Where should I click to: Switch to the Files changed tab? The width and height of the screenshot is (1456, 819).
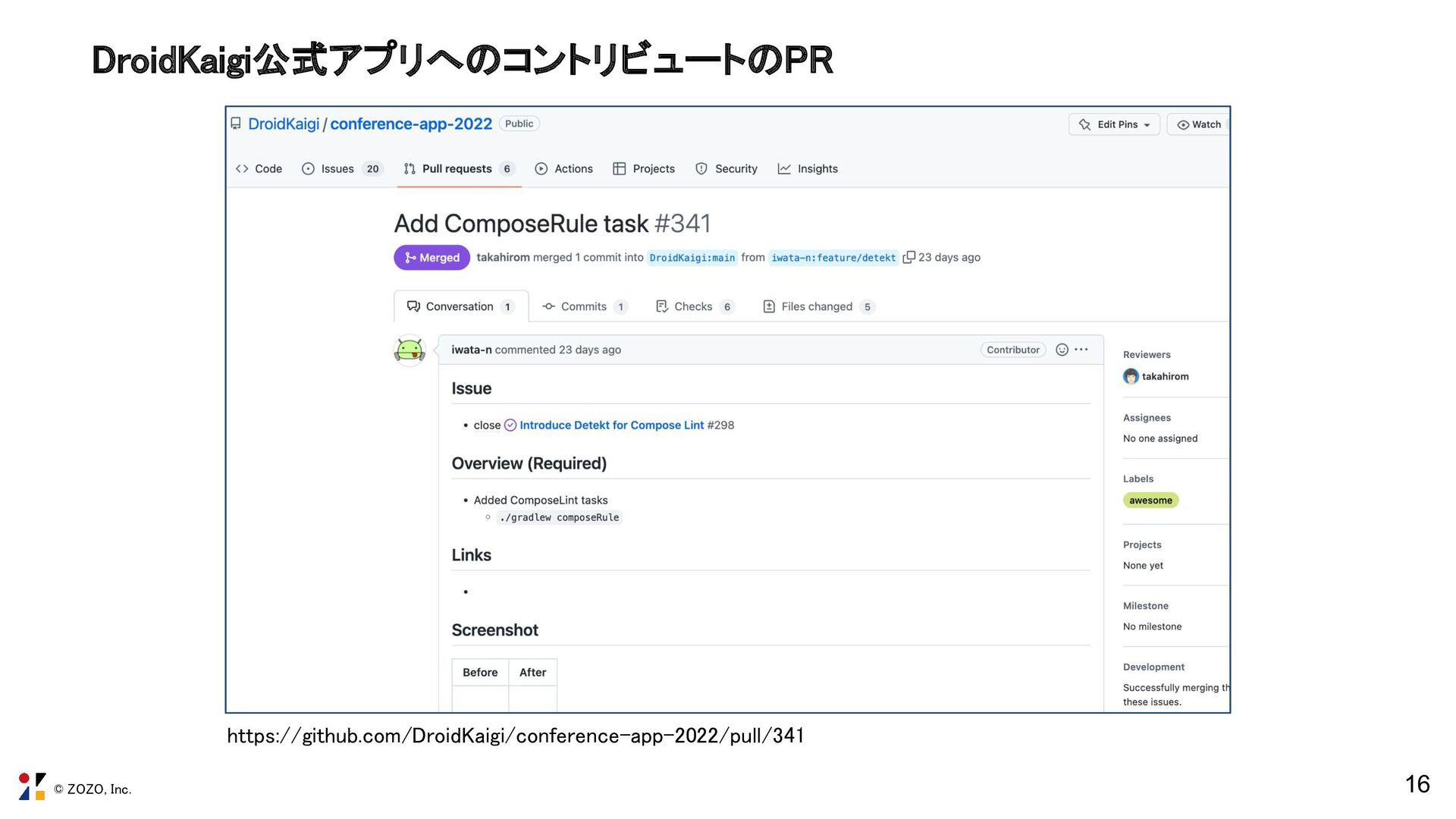point(816,306)
